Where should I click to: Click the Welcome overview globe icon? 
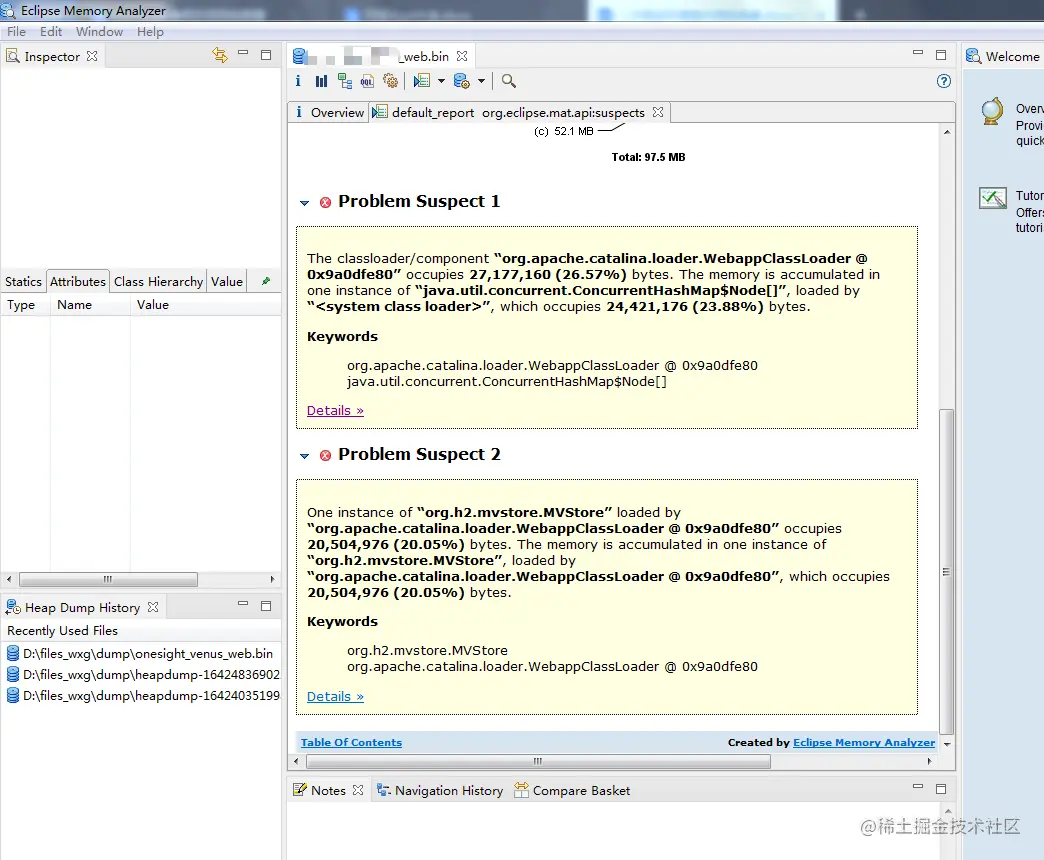point(992,111)
